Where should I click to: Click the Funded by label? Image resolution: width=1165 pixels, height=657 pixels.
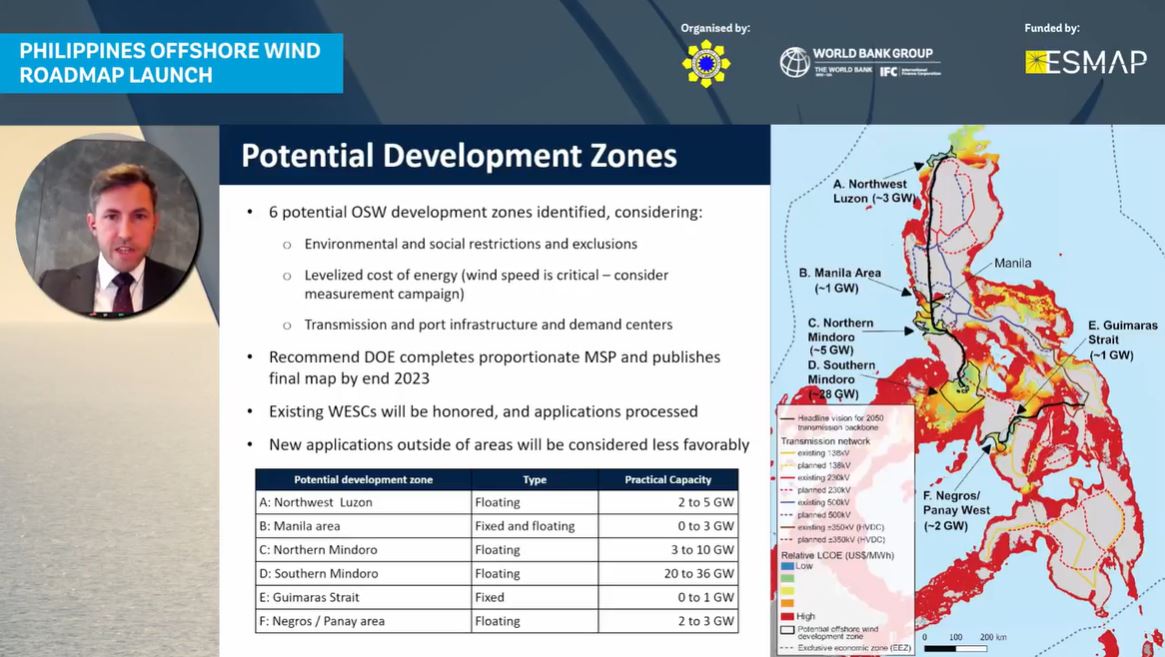pyautogui.click(x=1051, y=28)
